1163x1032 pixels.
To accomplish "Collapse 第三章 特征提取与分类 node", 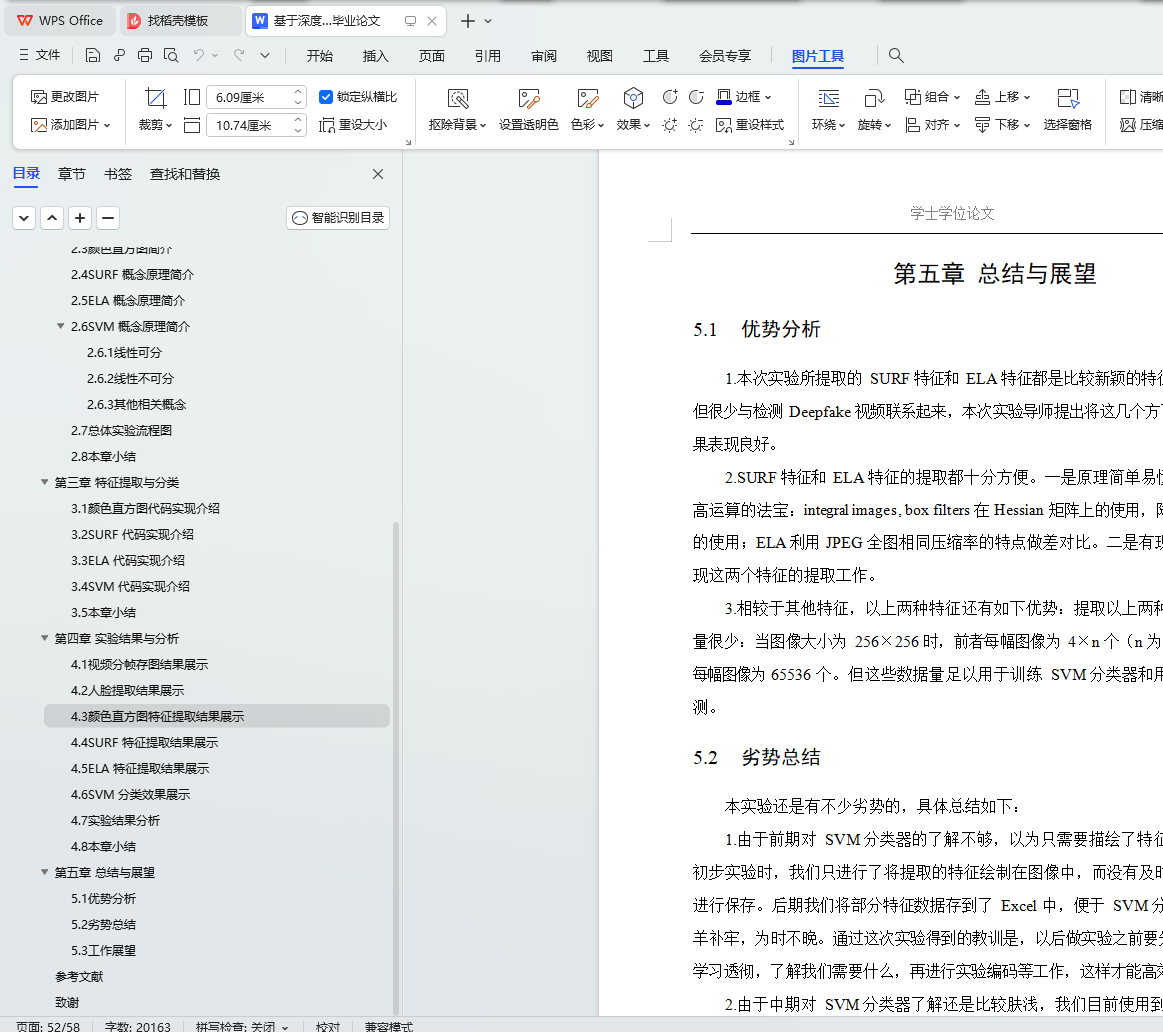I will point(45,482).
